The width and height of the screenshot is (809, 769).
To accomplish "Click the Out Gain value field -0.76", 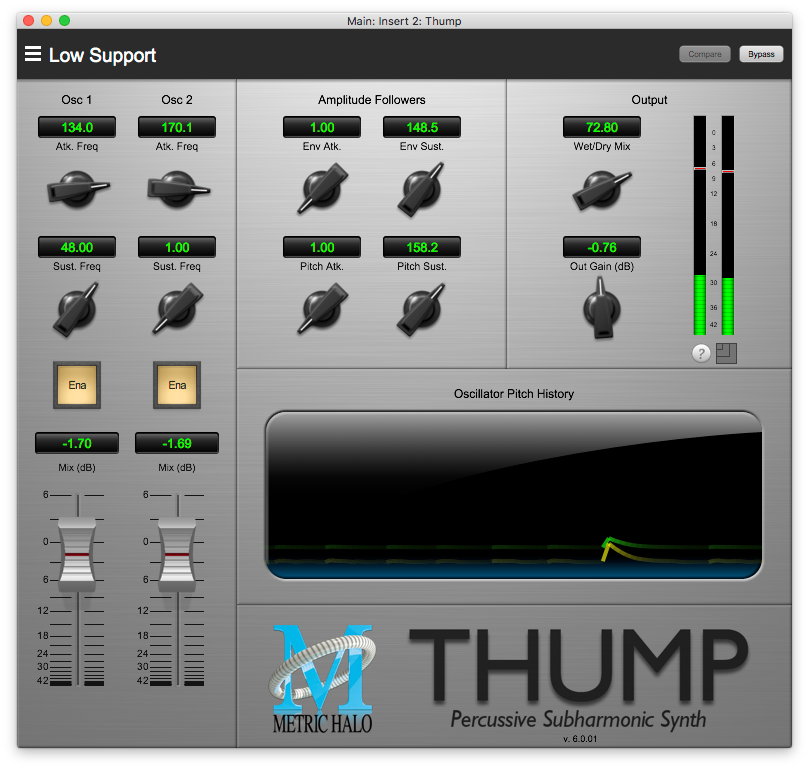I will [601, 247].
